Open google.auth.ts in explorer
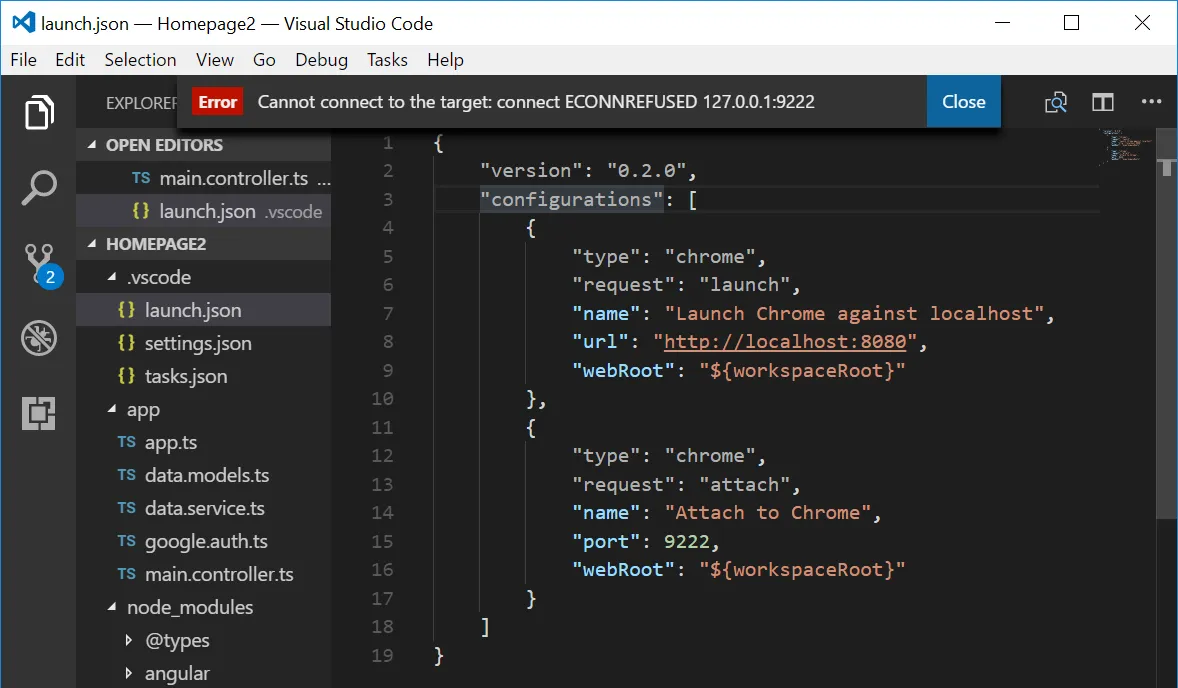This screenshot has height=688, width=1178. pos(204,542)
